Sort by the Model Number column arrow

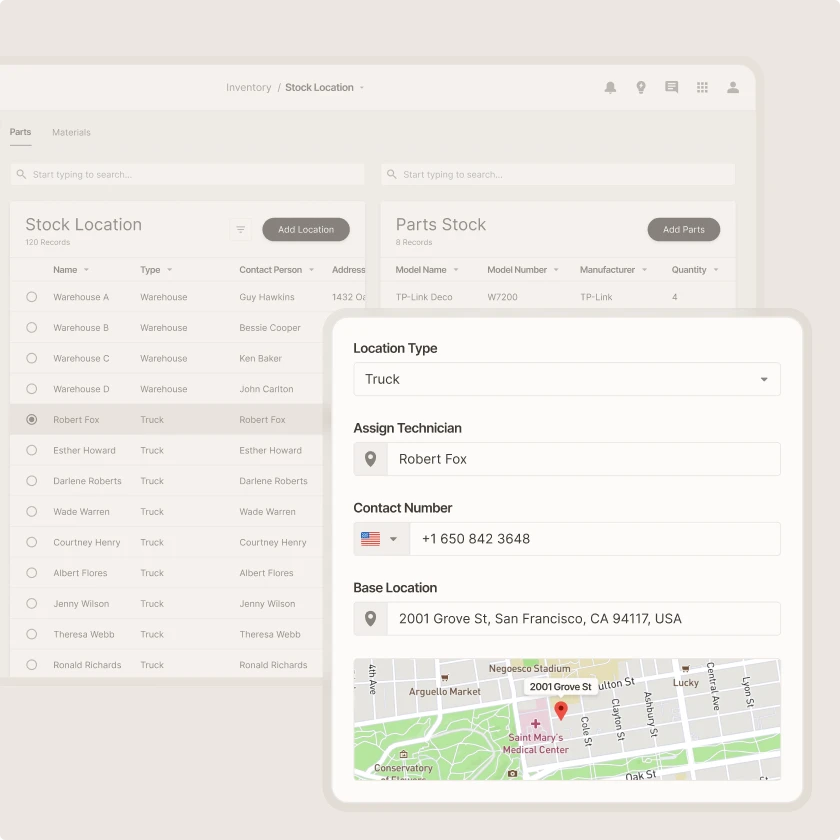pos(556,269)
